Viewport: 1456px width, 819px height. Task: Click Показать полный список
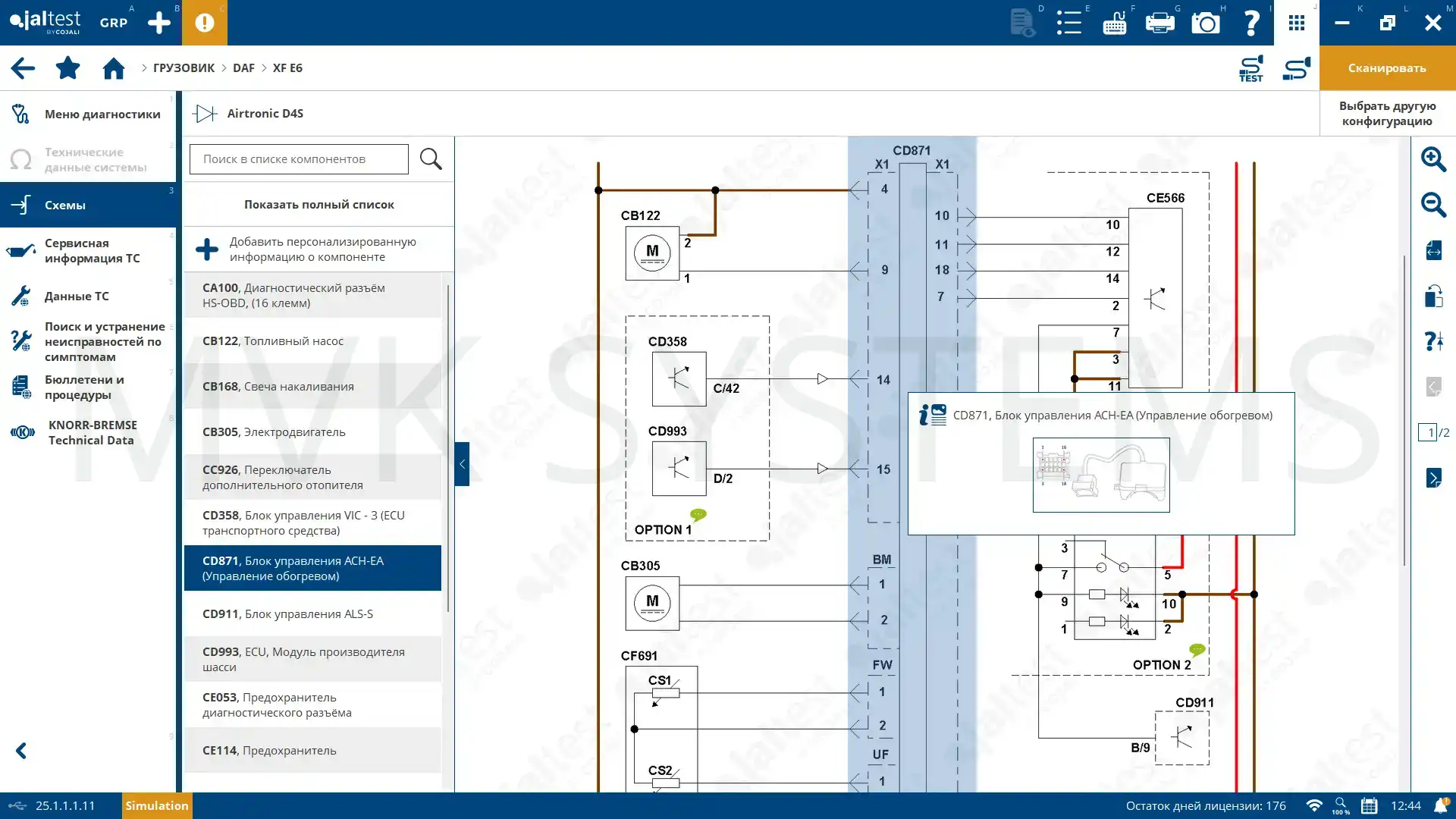318,205
